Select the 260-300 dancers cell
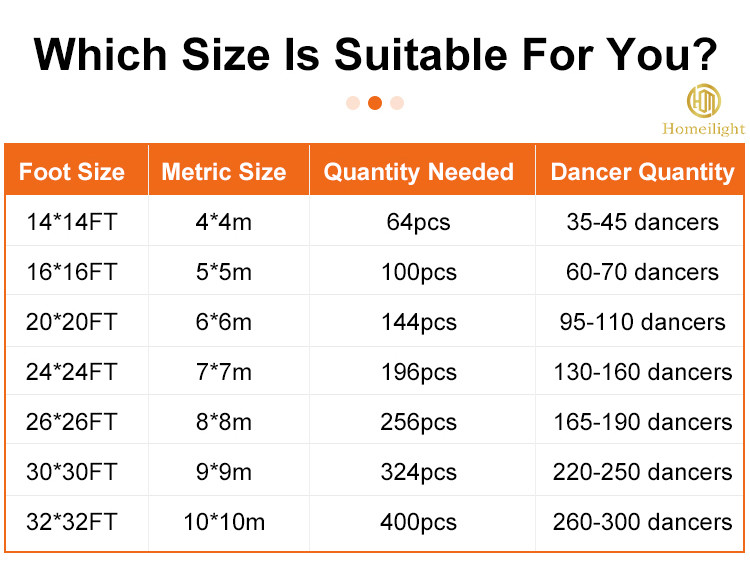This screenshot has width=750, height=577. click(642, 522)
